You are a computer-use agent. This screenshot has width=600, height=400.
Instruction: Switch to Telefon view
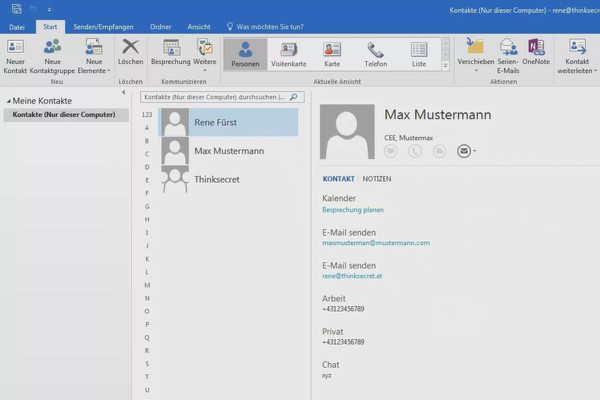[376, 54]
